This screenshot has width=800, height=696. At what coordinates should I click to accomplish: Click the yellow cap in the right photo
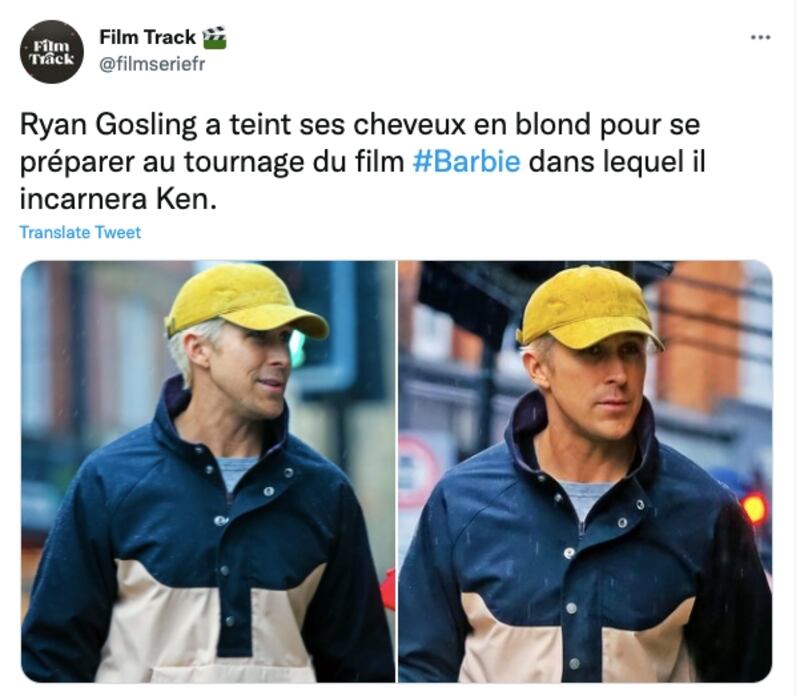click(588, 308)
